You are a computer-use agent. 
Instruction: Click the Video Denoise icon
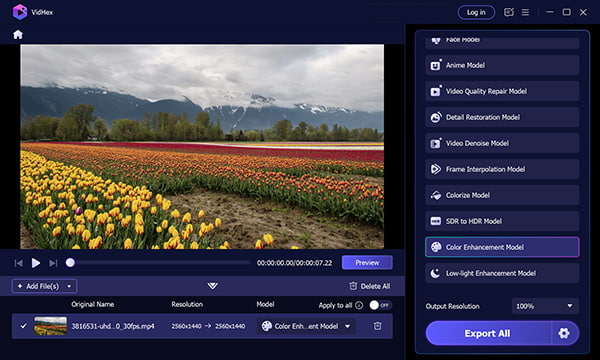click(x=435, y=143)
